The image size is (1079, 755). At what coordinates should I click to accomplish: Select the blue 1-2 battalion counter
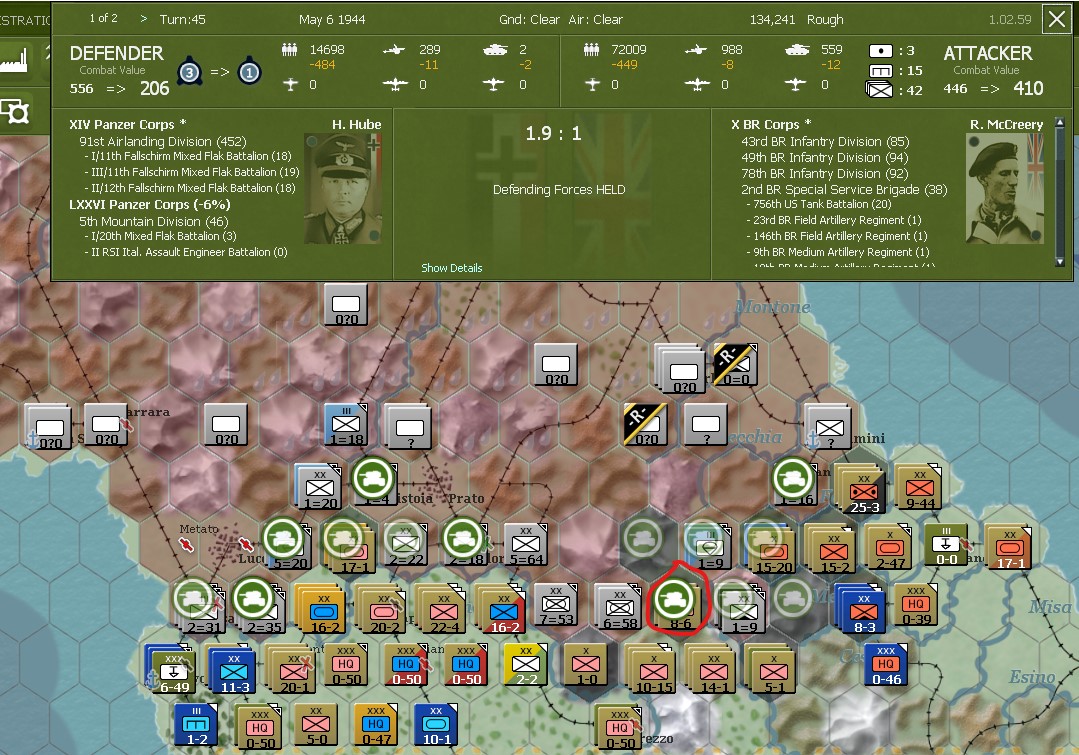(x=195, y=723)
